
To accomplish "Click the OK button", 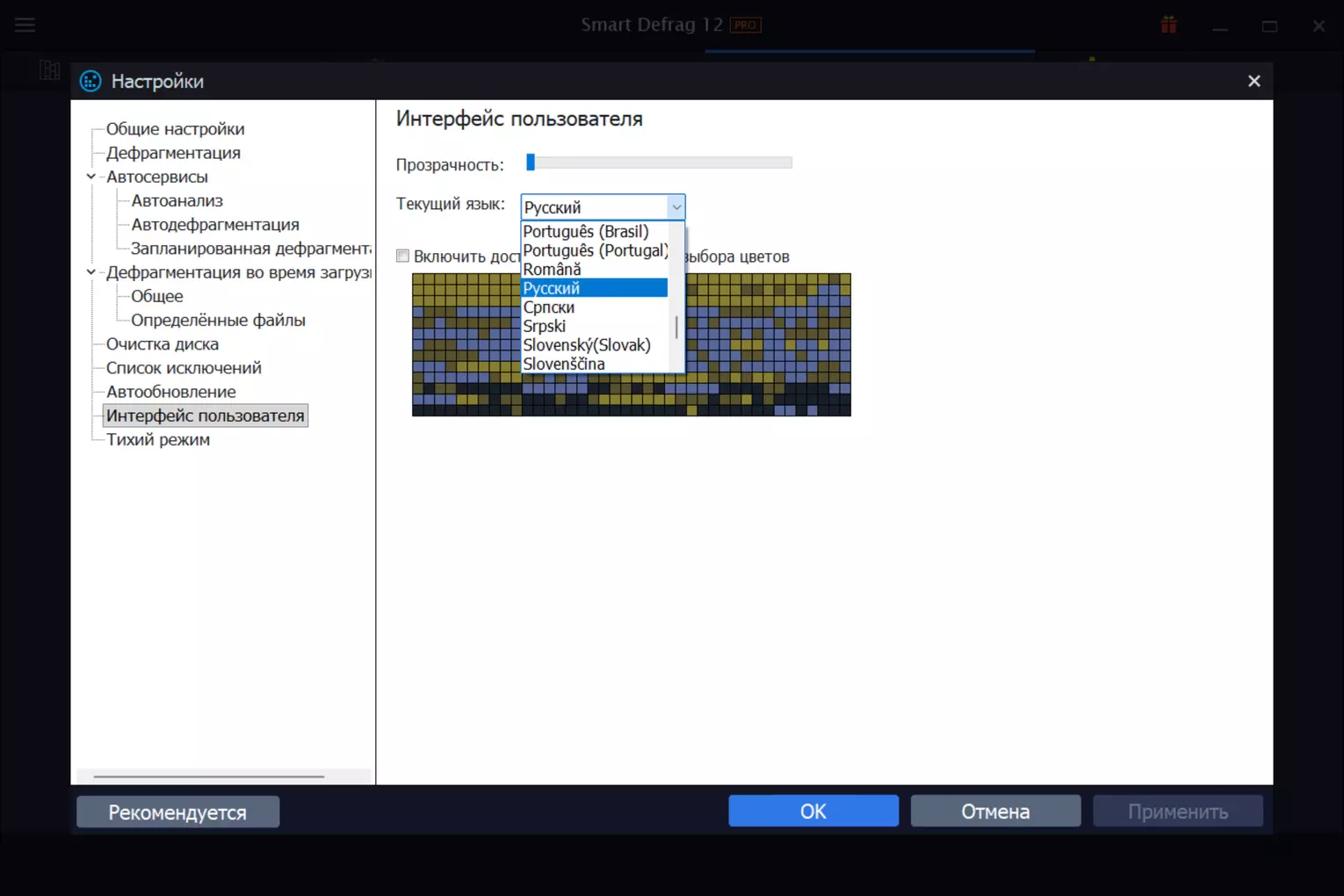I will pos(813,811).
